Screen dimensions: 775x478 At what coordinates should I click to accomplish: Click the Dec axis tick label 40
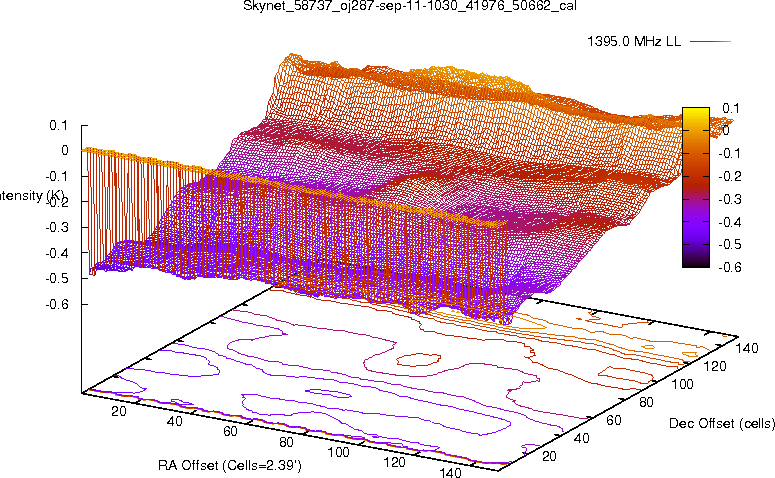coord(581,438)
